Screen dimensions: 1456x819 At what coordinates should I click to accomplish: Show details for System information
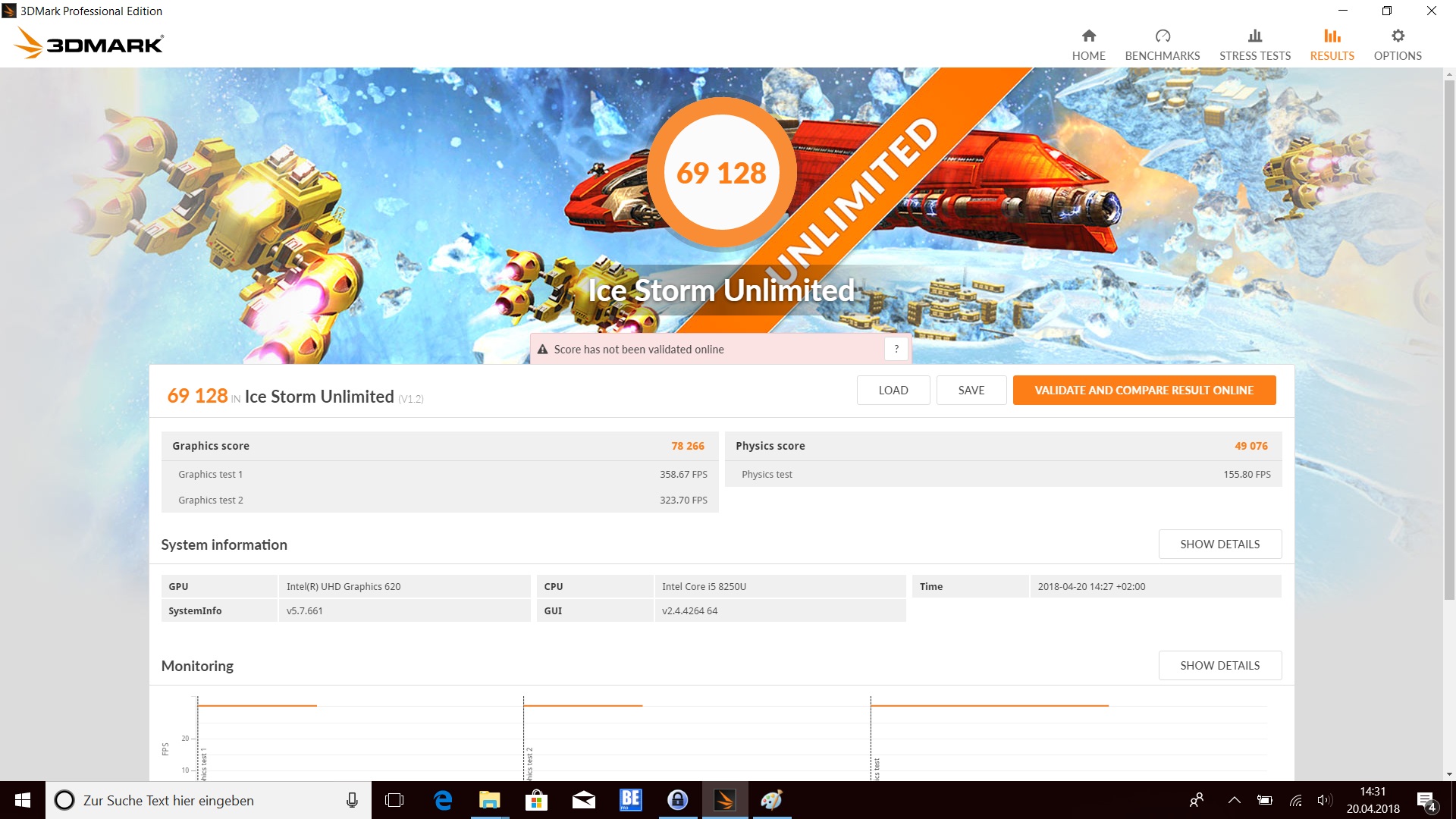tap(1219, 544)
